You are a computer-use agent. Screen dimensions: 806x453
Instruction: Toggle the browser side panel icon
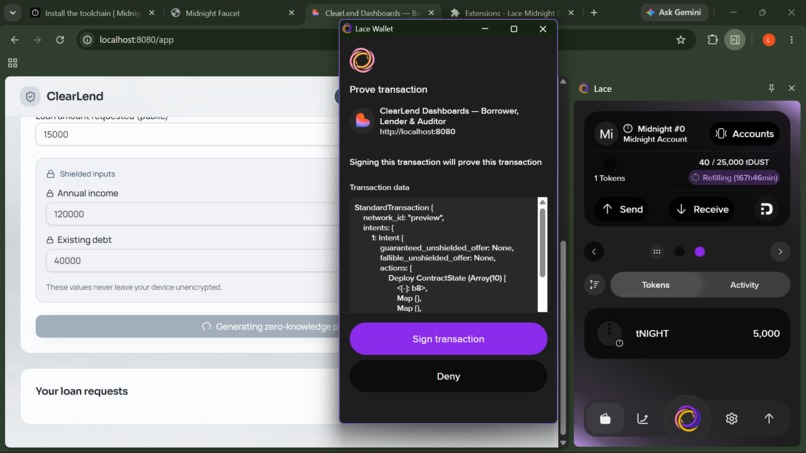(x=735, y=40)
